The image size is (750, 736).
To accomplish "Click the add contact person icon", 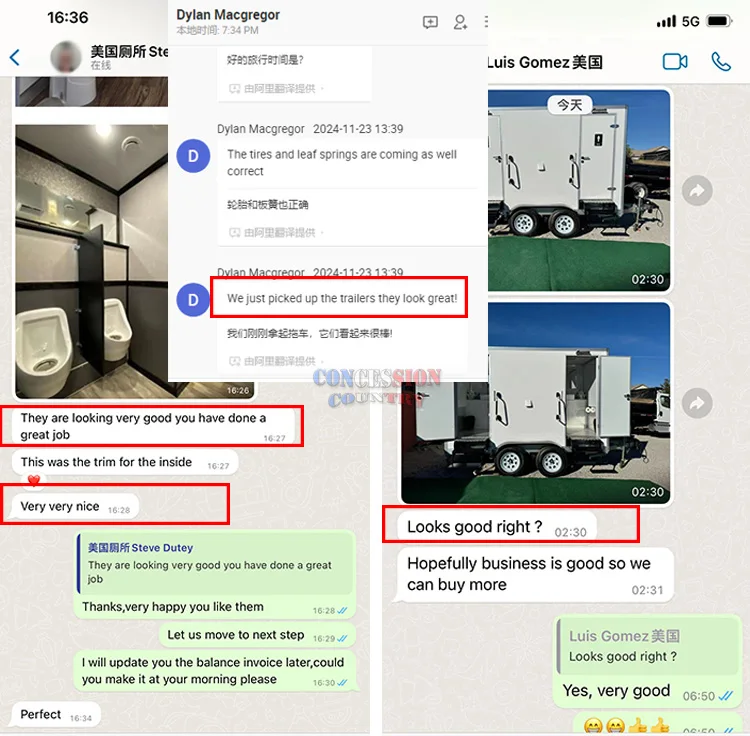I will click(x=460, y=22).
